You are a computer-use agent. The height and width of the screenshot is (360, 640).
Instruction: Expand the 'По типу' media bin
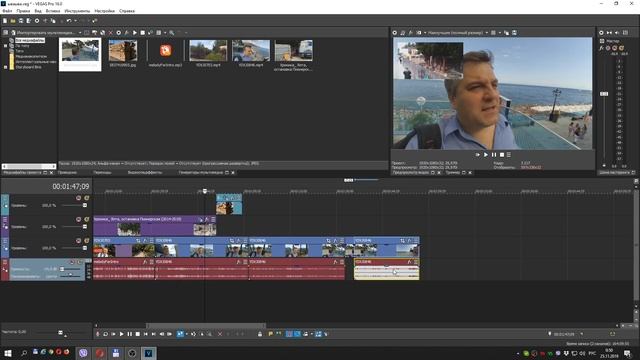pyautogui.click(x=6, y=46)
